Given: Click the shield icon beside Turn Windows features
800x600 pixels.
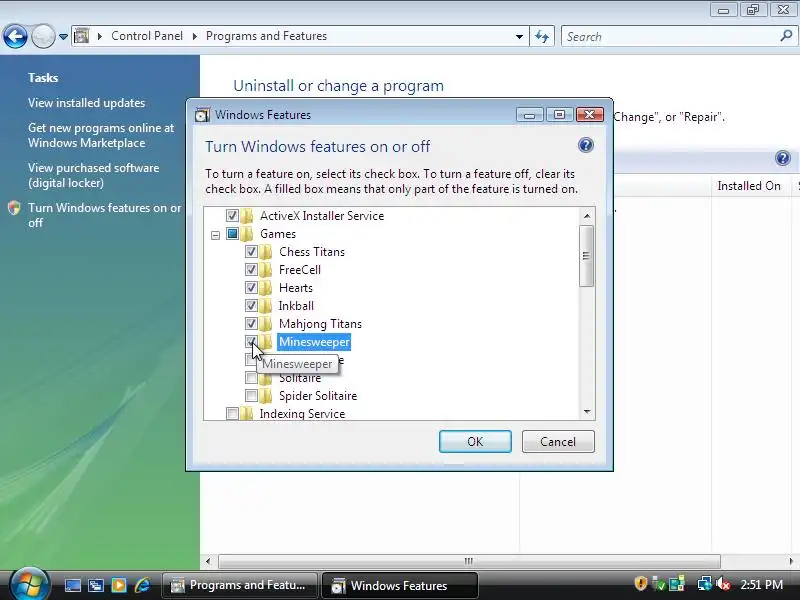Looking at the screenshot, I should click(x=14, y=208).
